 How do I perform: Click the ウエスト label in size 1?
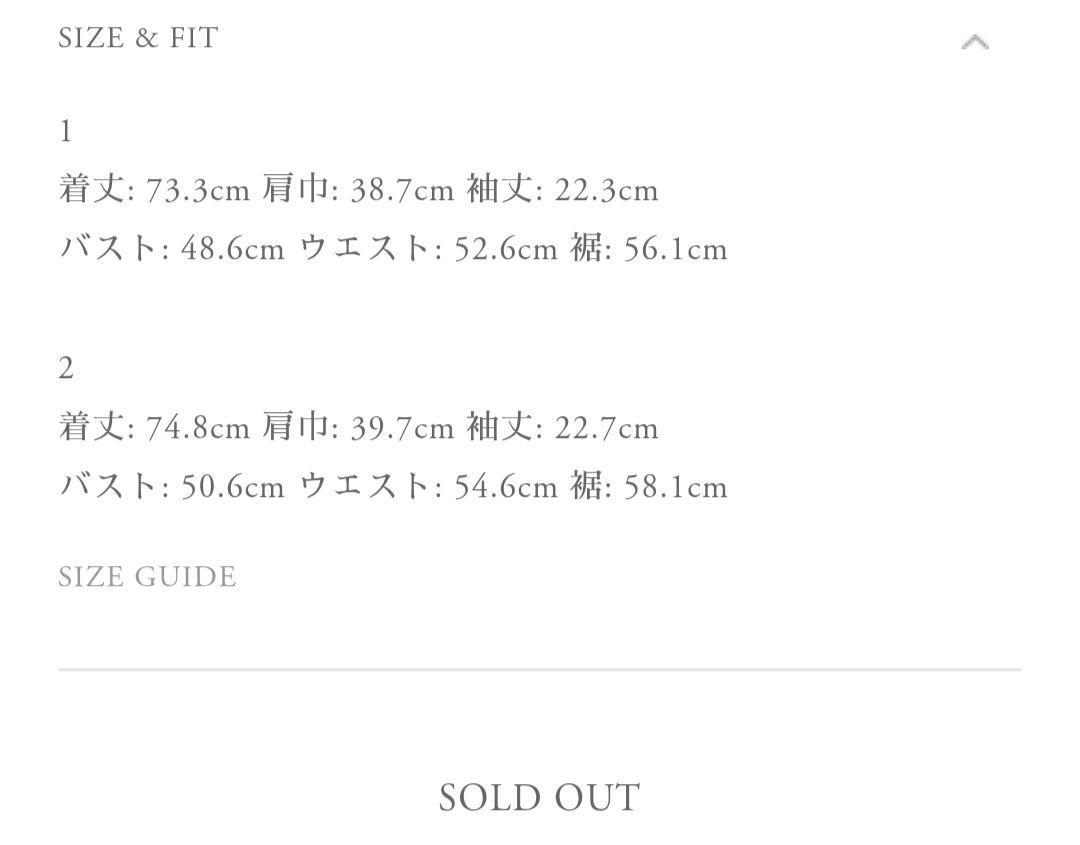[365, 248]
